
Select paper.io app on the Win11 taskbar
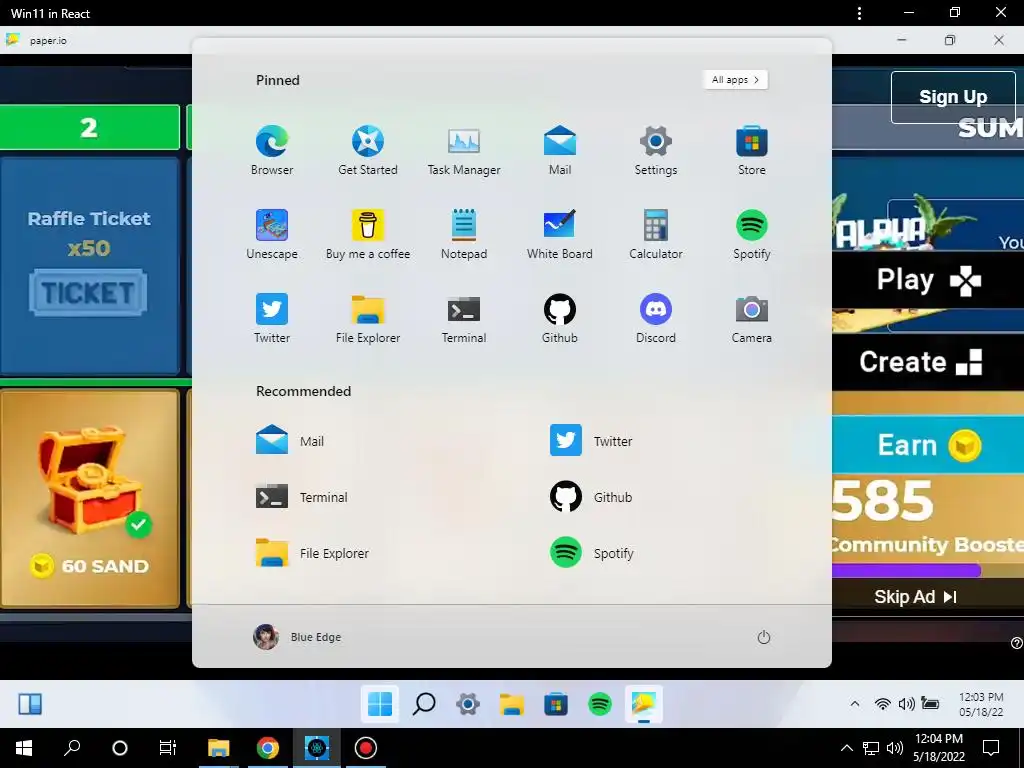644,704
